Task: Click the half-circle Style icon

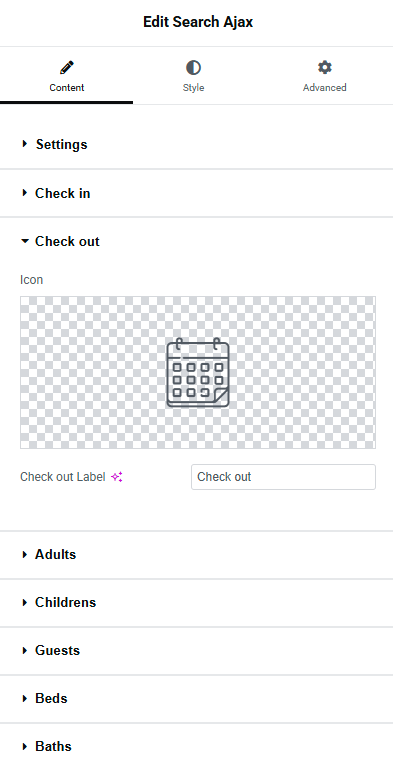Action: click(x=193, y=67)
